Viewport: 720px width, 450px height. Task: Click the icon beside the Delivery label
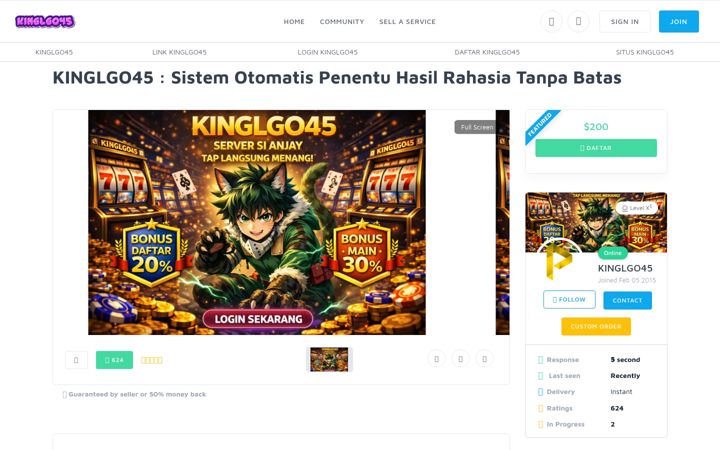(540, 392)
